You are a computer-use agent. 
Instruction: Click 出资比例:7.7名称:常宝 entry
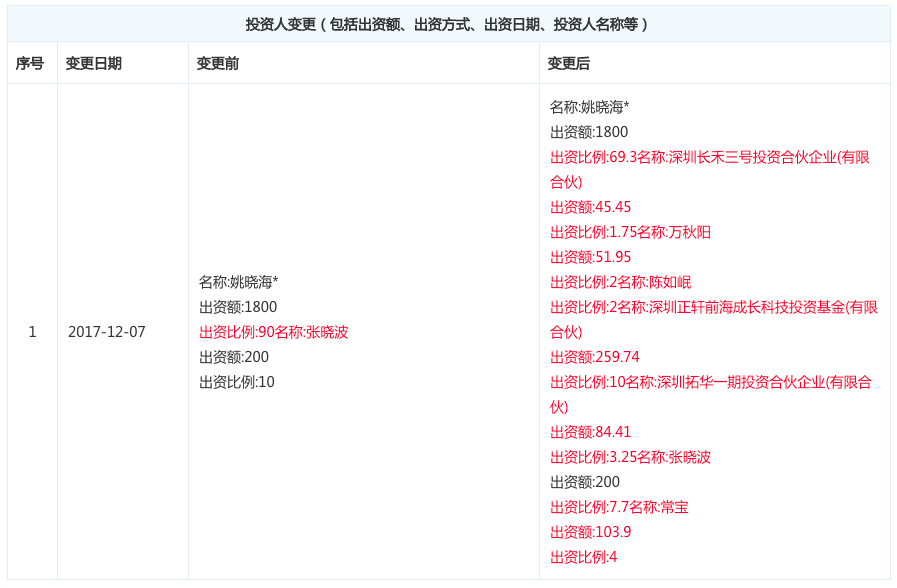click(x=619, y=507)
